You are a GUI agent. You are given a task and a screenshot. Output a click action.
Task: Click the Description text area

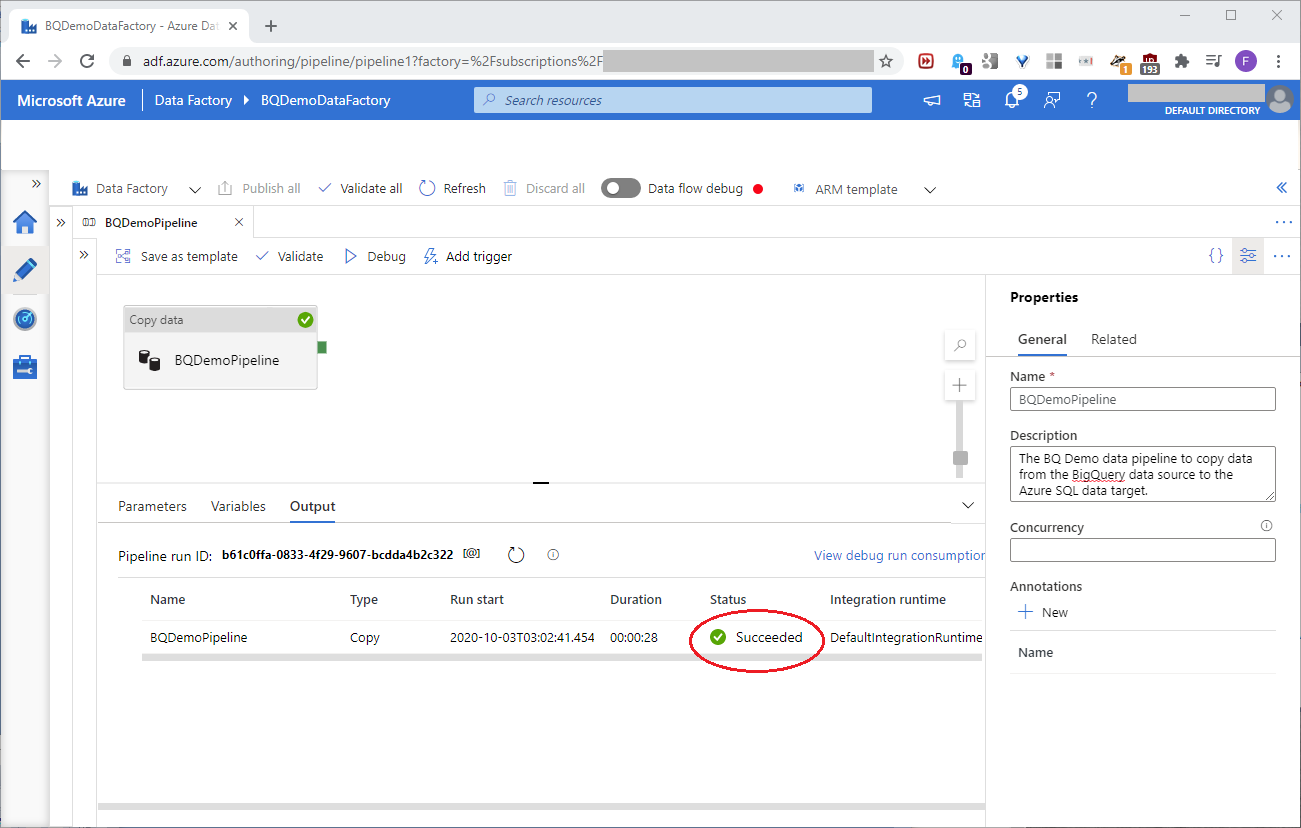(1143, 474)
